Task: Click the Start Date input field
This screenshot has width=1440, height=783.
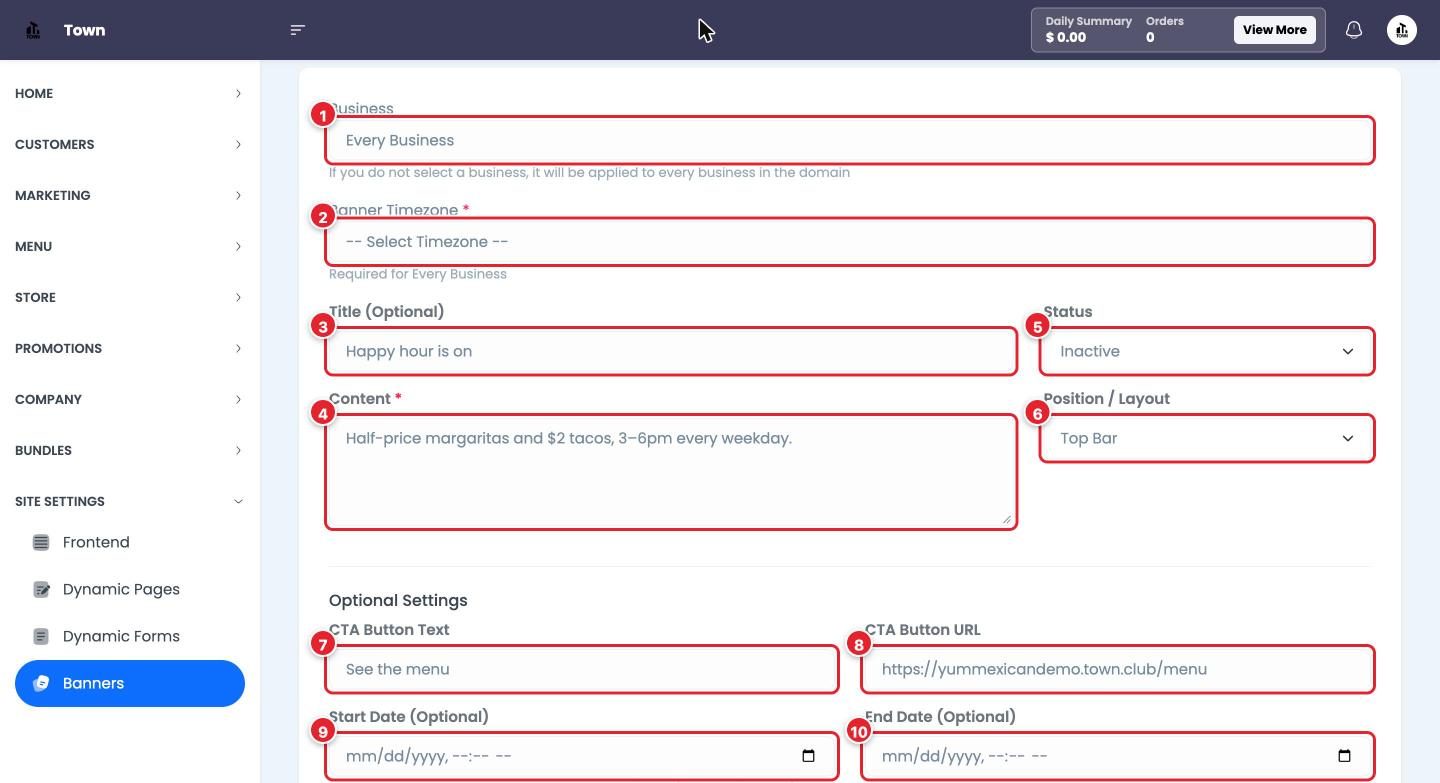Action: (582, 756)
